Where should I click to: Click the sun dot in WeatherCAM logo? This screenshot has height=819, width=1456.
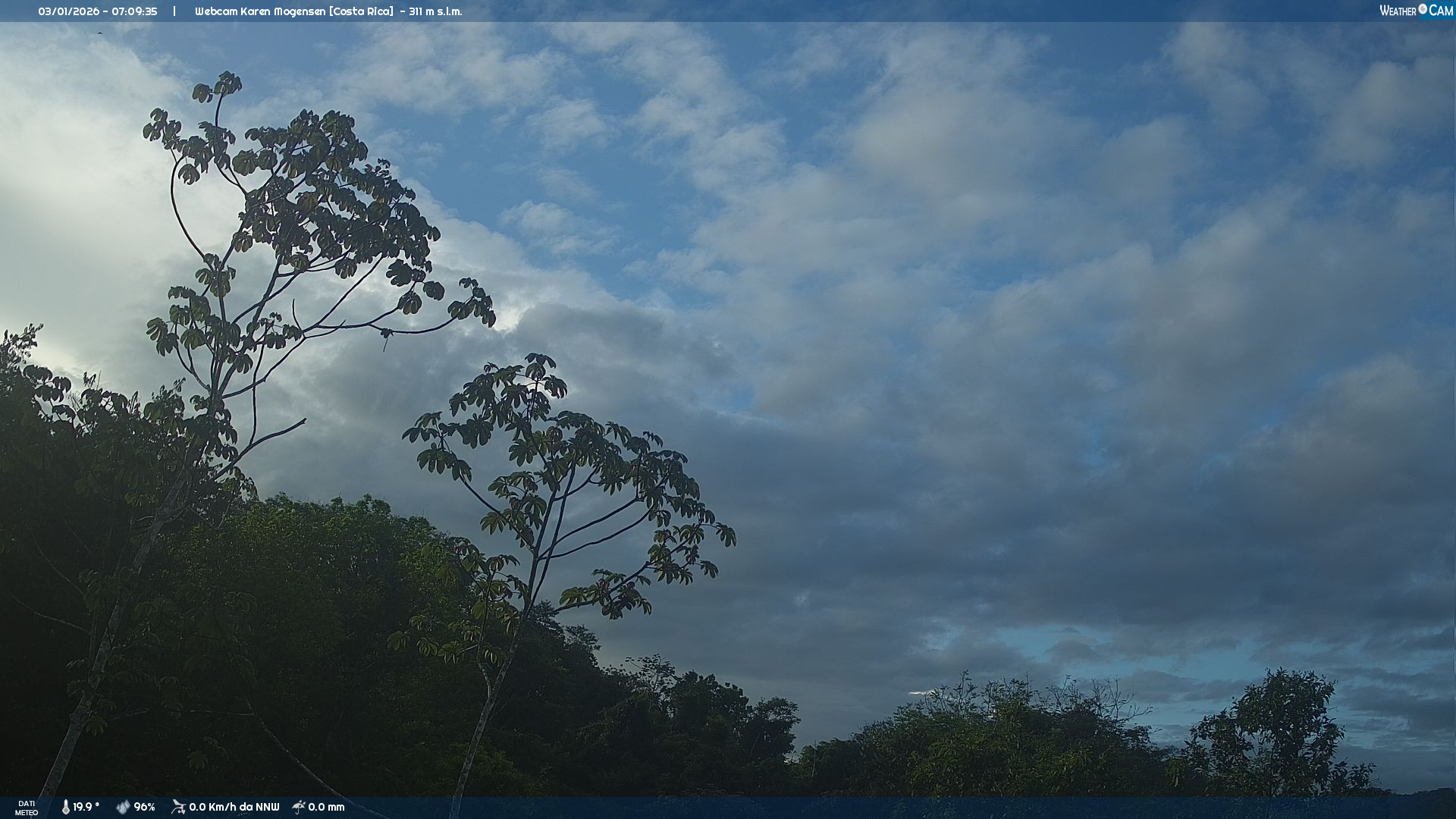coord(1423,9)
